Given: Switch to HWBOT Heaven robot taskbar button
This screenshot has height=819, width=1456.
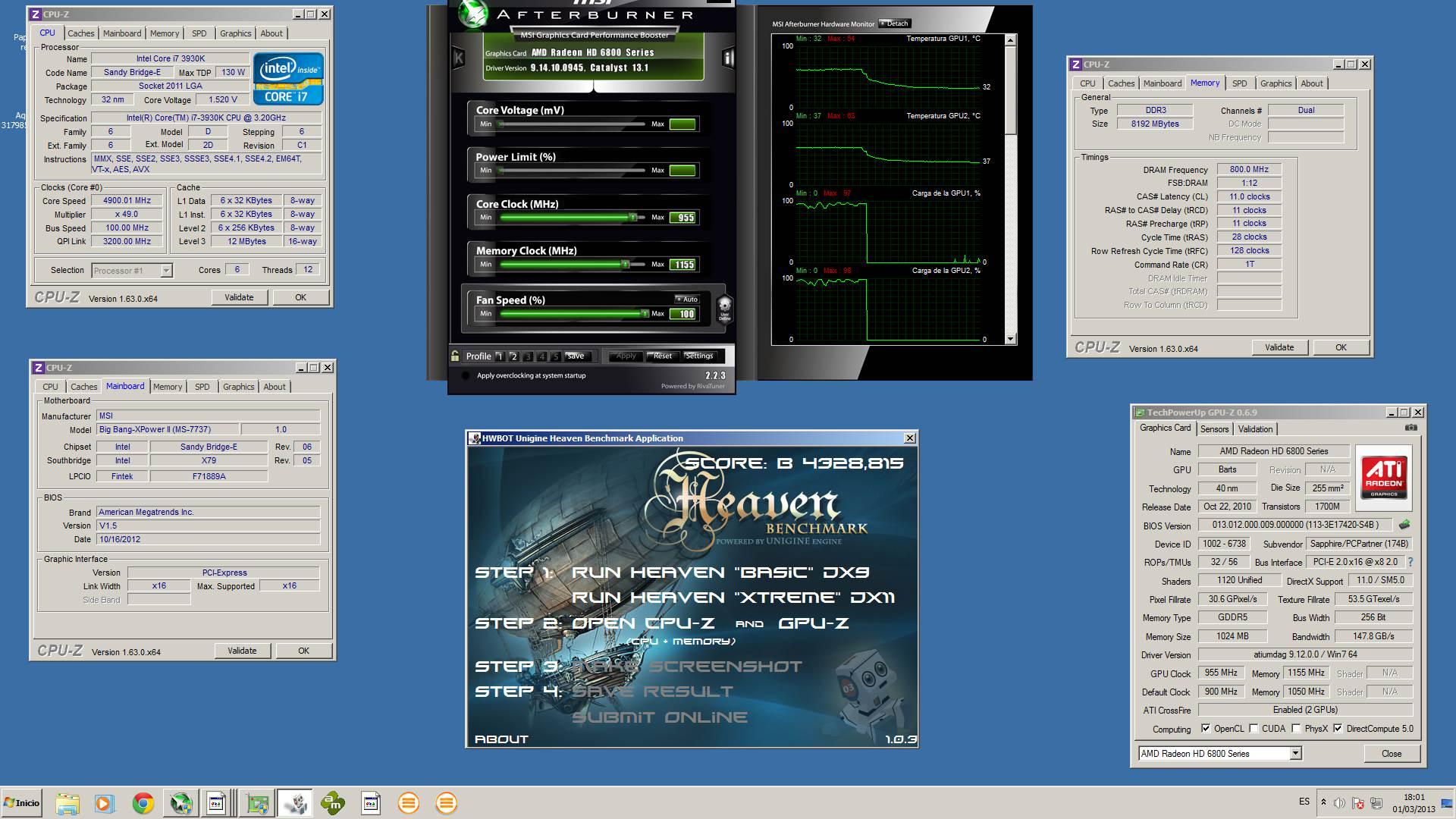Looking at the screenshot, I should (x=295, y=803).
